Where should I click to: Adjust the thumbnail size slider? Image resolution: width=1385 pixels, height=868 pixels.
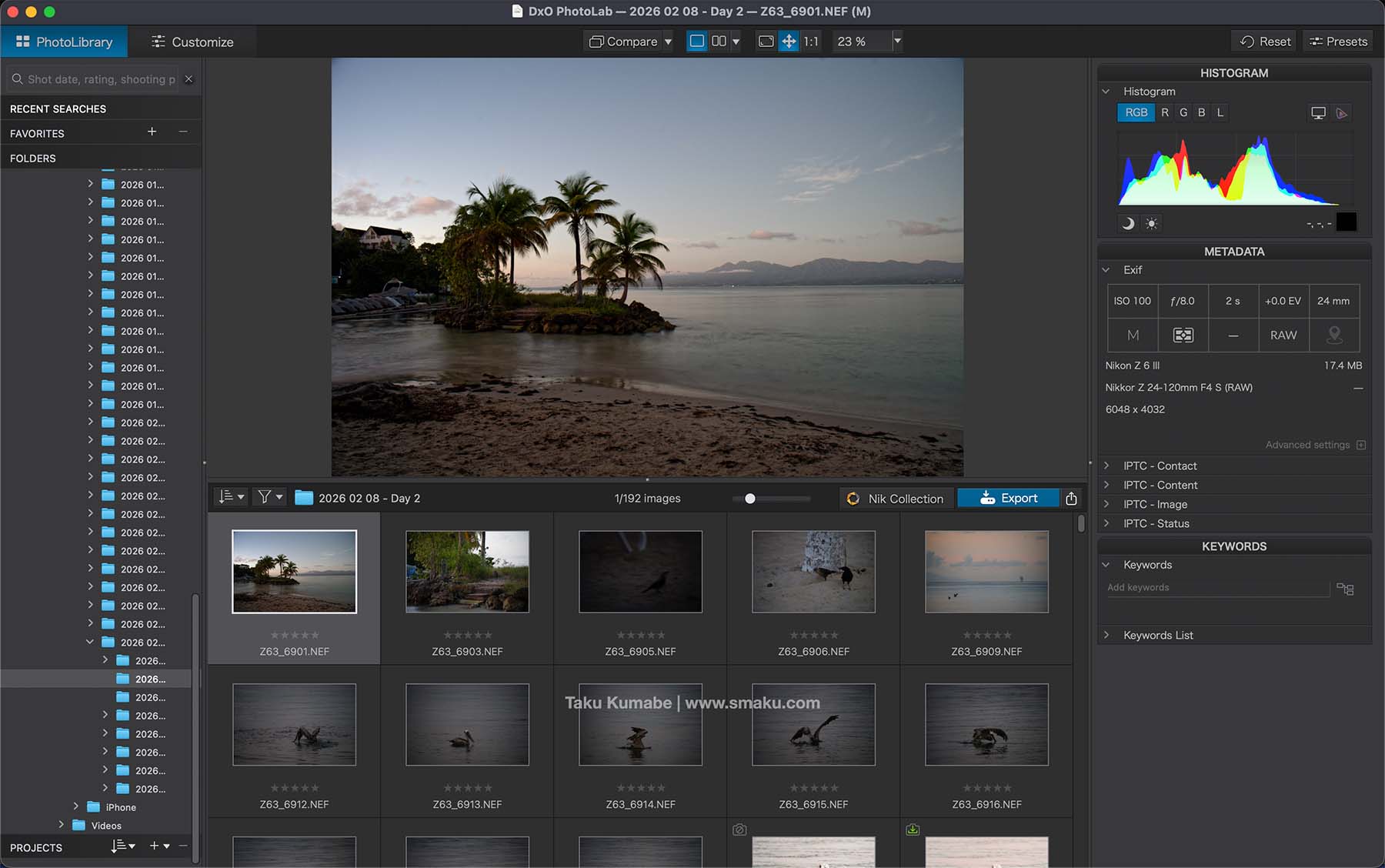pyautogui.click(x=750, y=499)
